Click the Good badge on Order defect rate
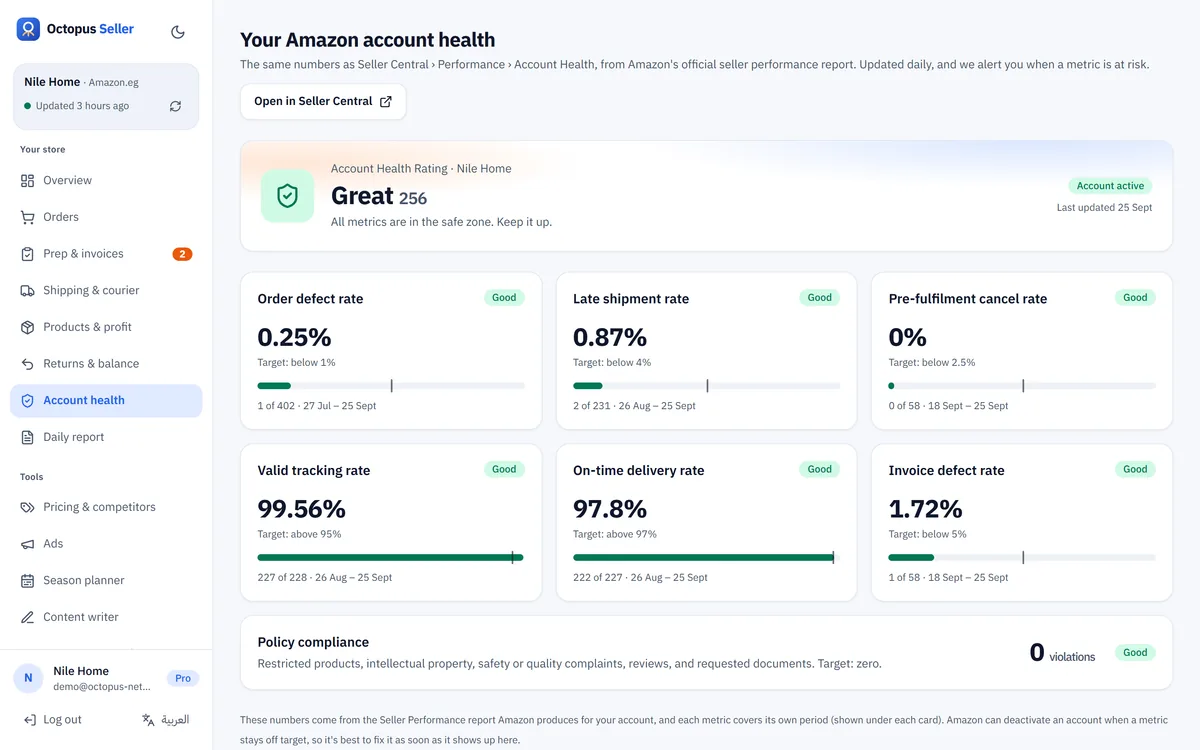Screen dimensions: 1200x750 [x=504, y=297]
